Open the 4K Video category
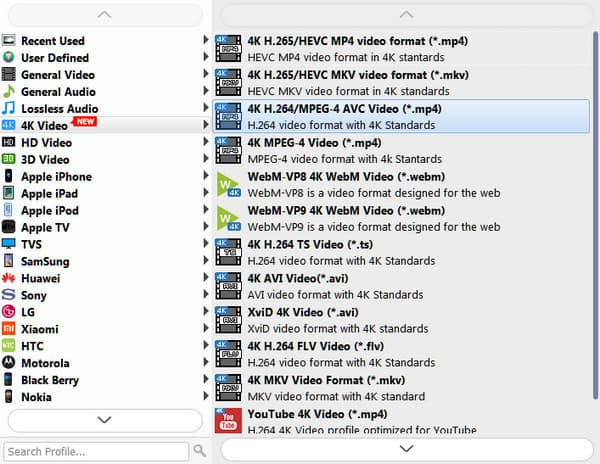This screenshot has height=464, width=600. (106, 125)
